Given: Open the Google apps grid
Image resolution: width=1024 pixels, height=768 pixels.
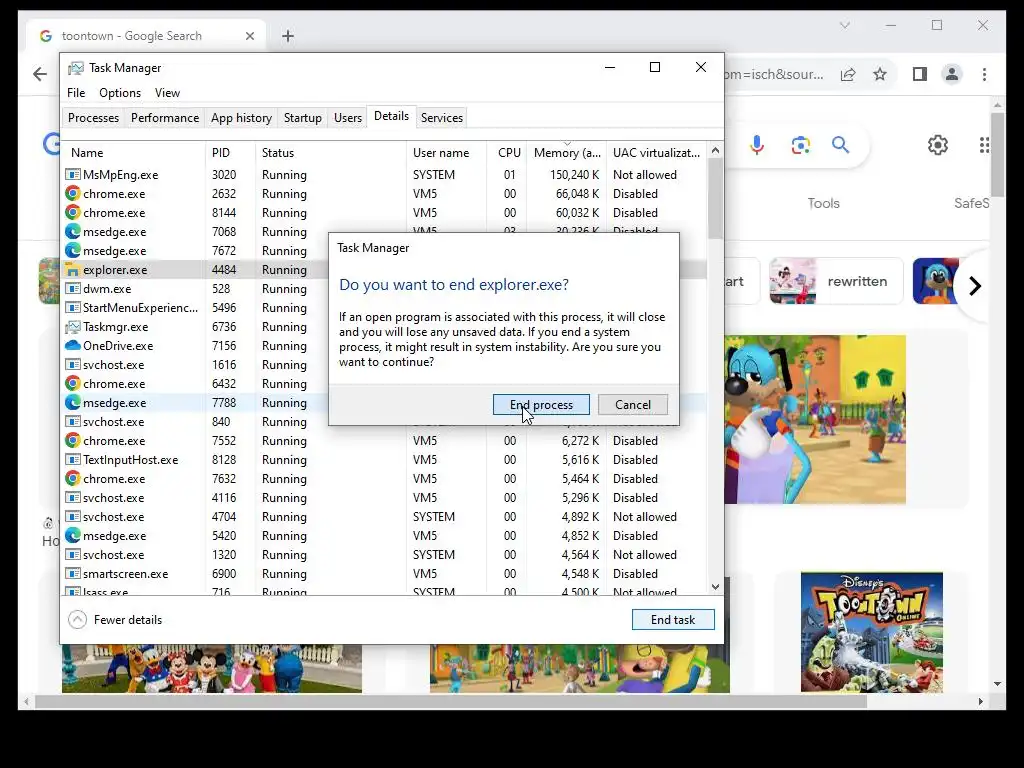Looking at the screenshot, I should pos(984,145).
